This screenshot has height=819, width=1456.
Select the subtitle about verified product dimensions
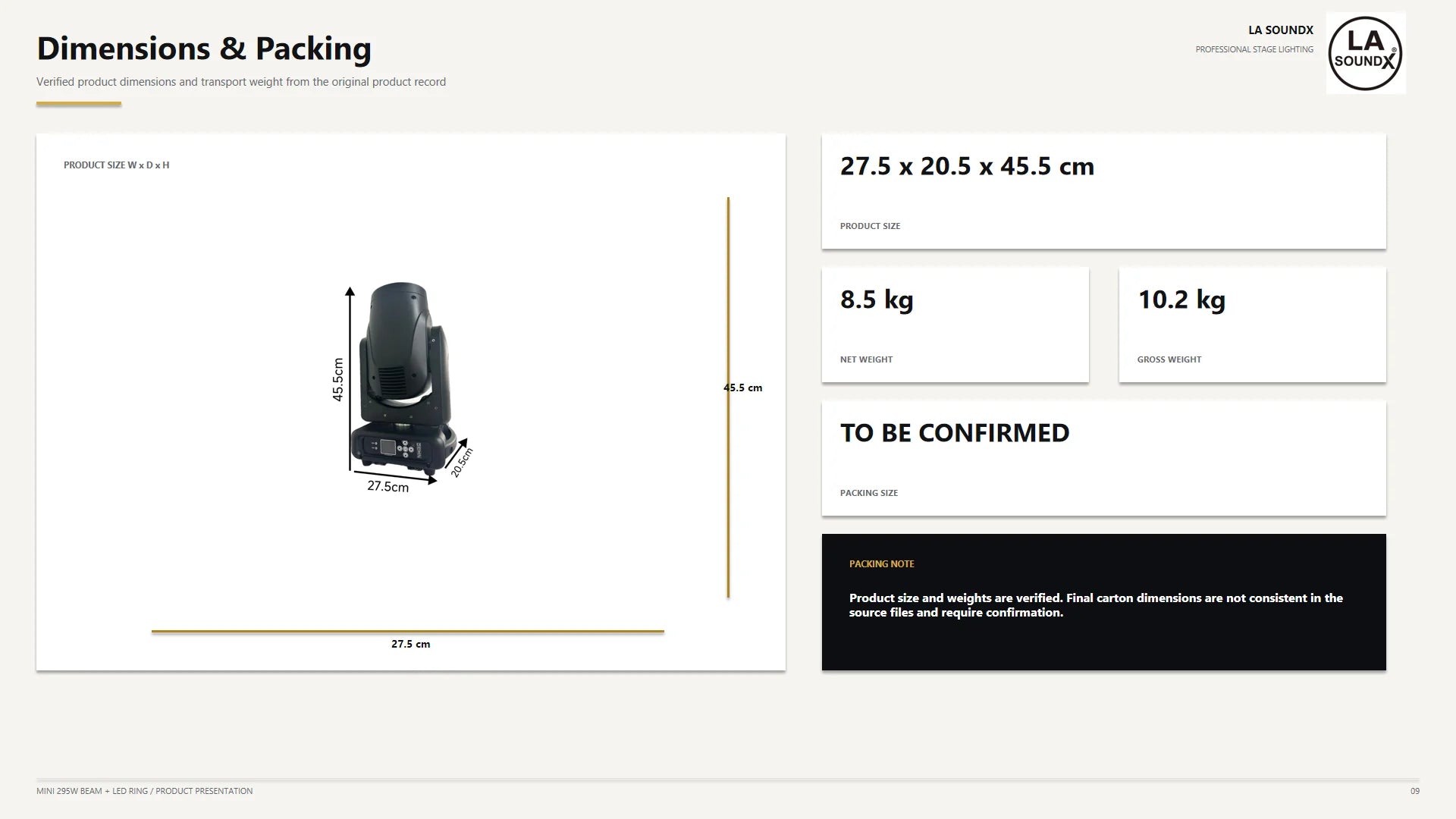tap(241, 82)
